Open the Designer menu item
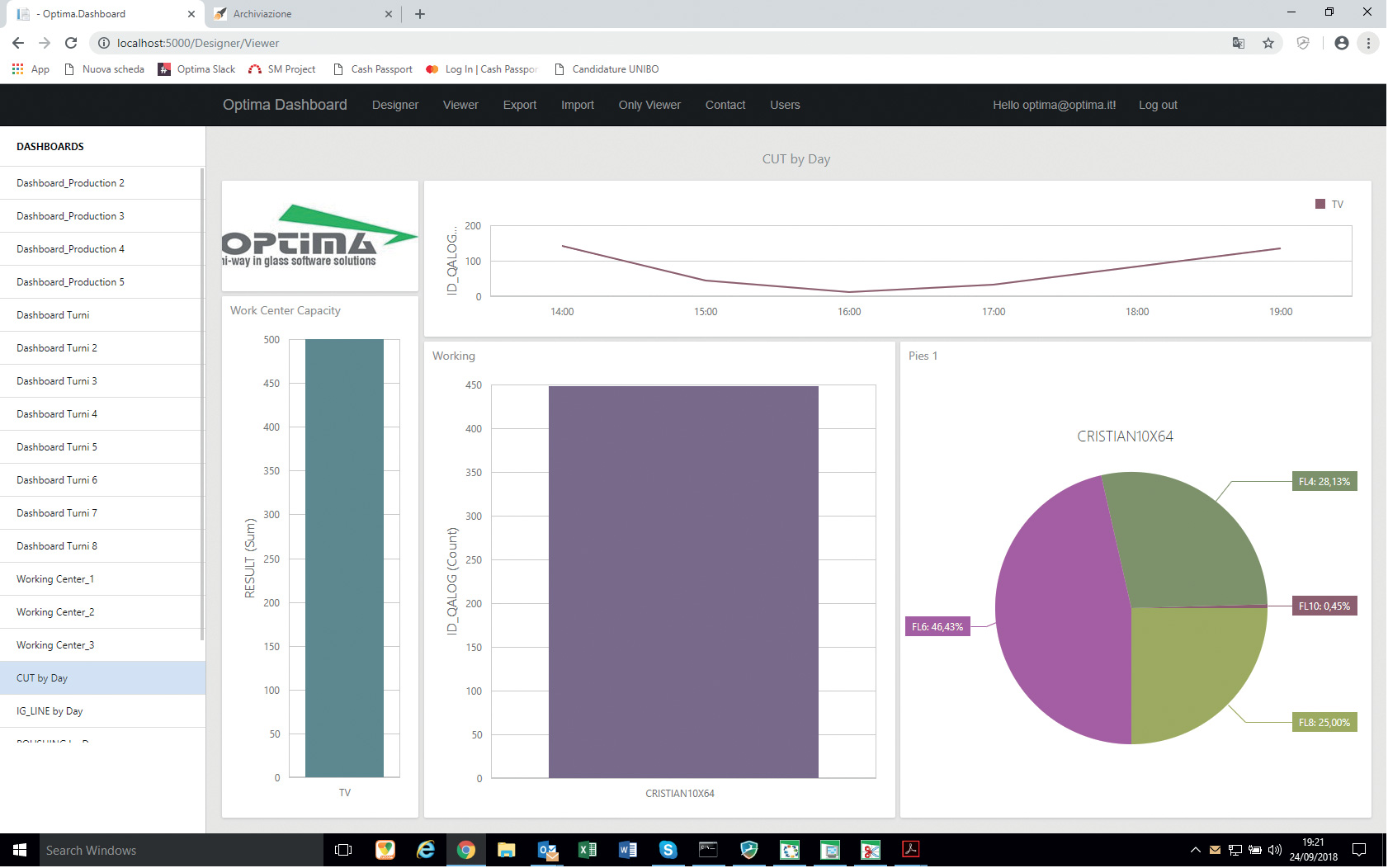1388x868 pixels. (x=395, y=105)
